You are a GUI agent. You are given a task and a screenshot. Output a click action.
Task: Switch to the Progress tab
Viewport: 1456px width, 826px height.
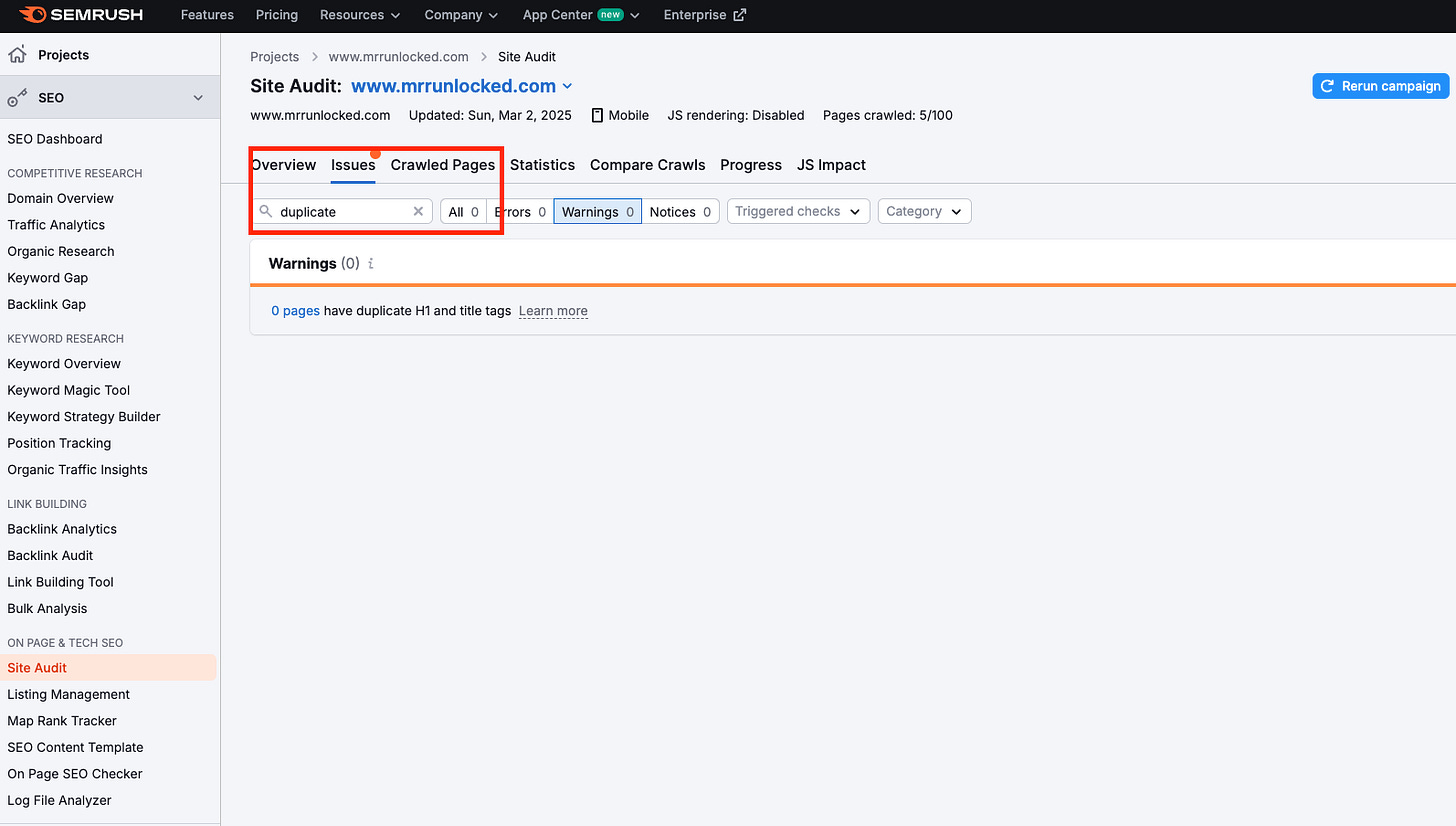pos(751,165)
